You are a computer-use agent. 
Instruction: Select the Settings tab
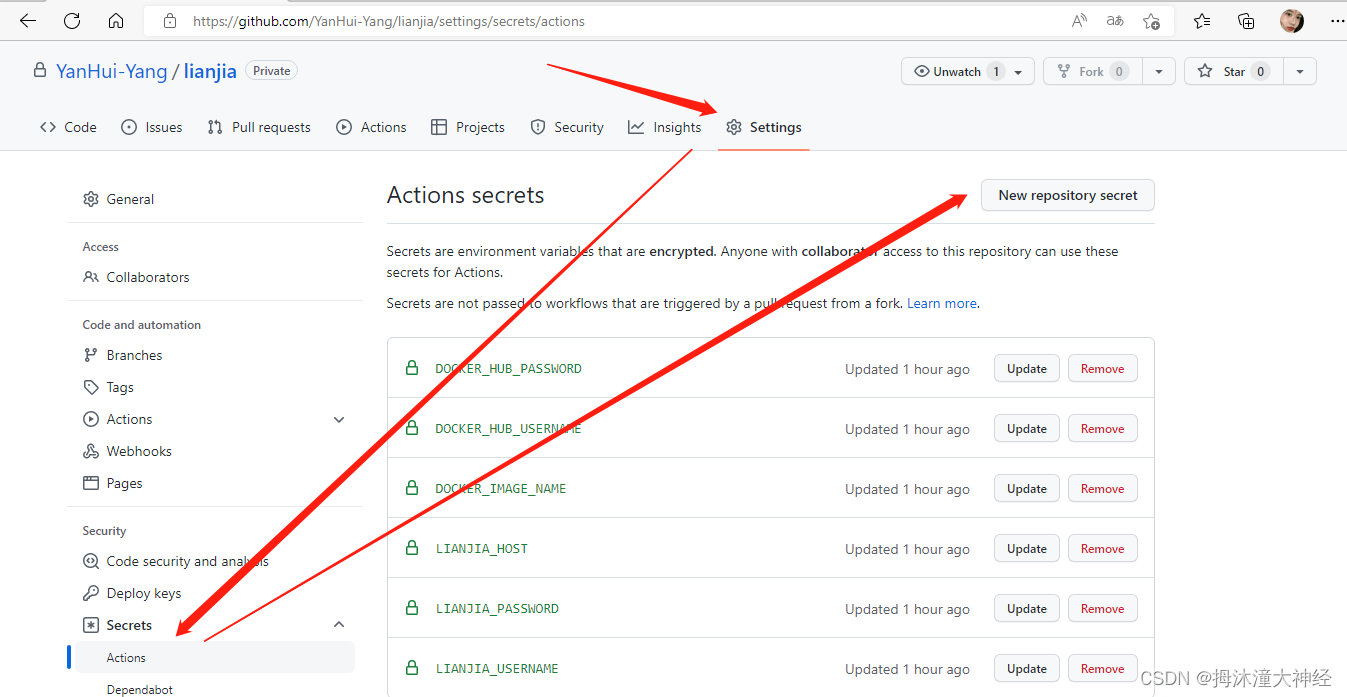(x=764, y=127)
